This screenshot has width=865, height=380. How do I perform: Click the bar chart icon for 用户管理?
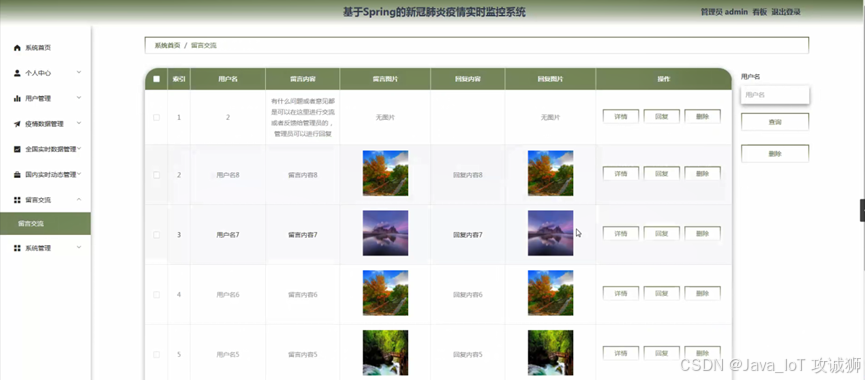[x=17, y=98]
